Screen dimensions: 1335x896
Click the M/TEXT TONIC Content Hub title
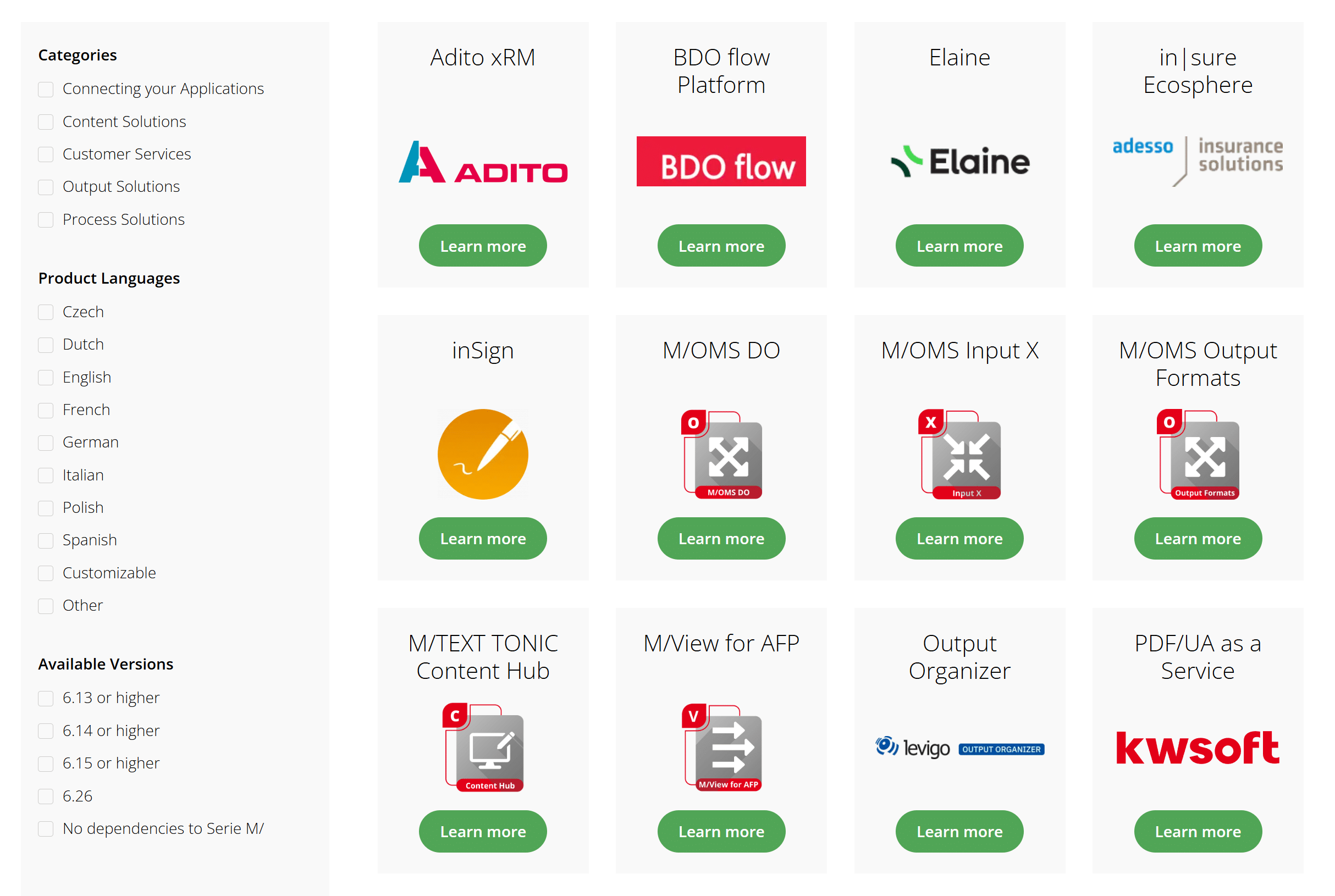coord(483,657)
